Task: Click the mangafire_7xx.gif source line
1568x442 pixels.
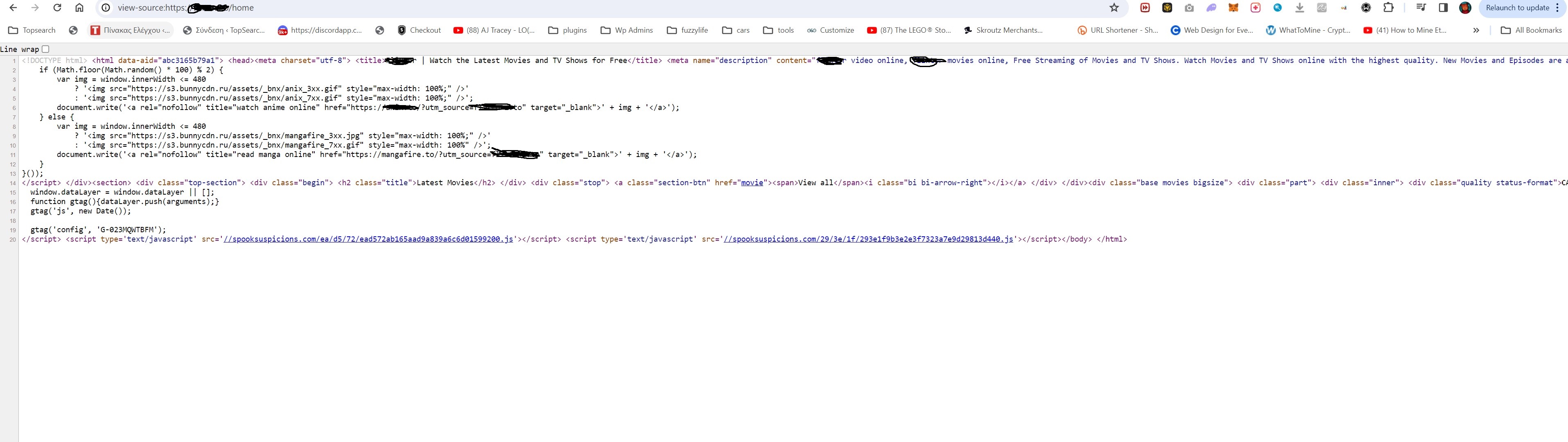Action: point(282,145)
